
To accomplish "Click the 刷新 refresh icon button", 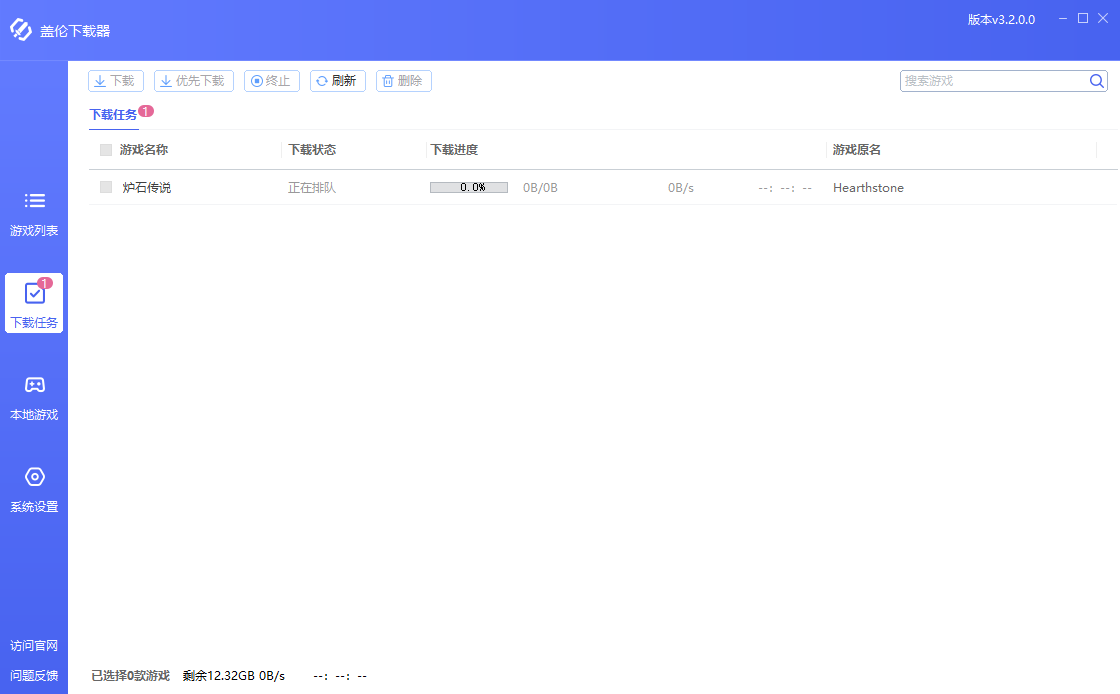I will coord(337,80).
